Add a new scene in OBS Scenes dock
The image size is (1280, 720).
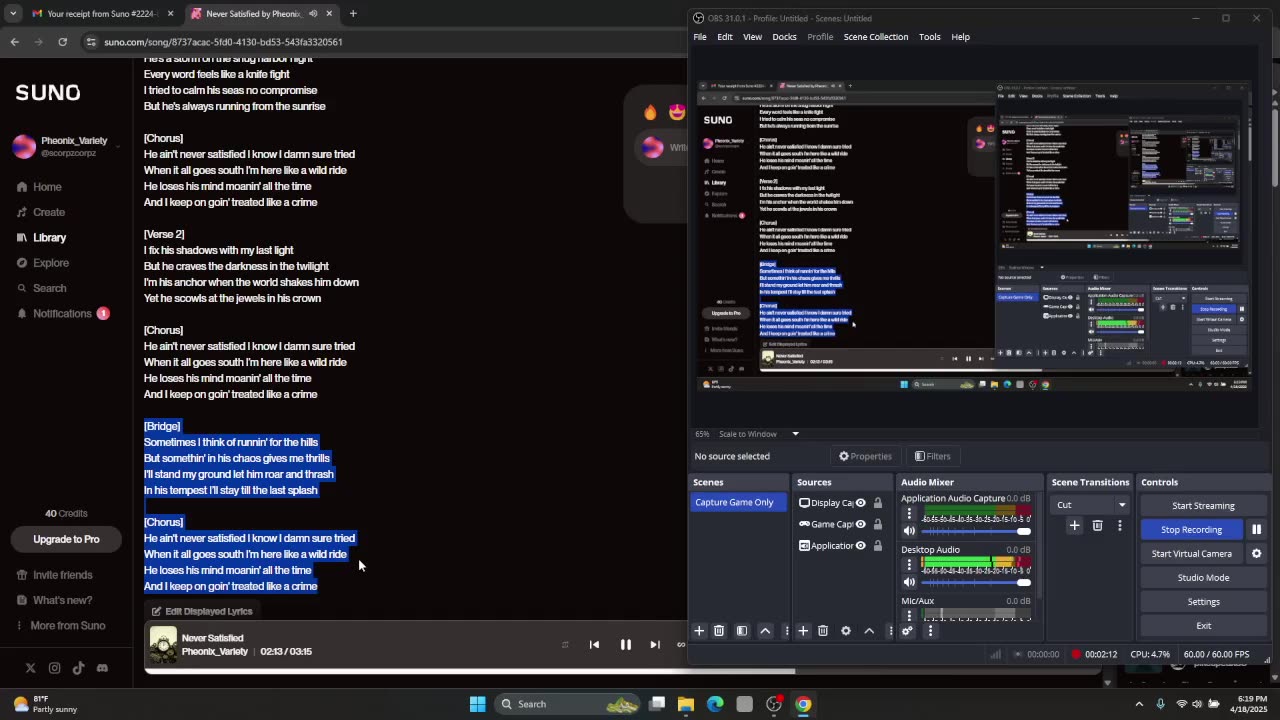click(699, 631)
